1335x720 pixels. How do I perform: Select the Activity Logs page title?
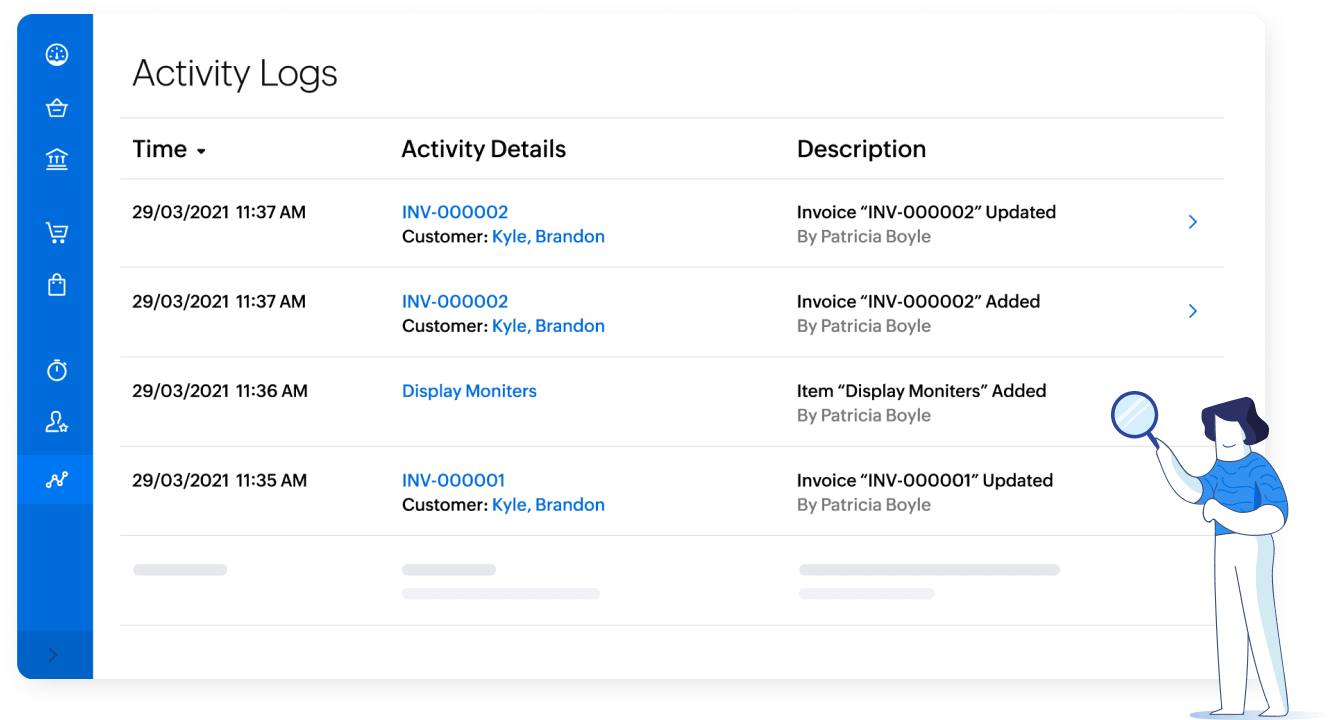pyautogui.click(x=234, y=73)
